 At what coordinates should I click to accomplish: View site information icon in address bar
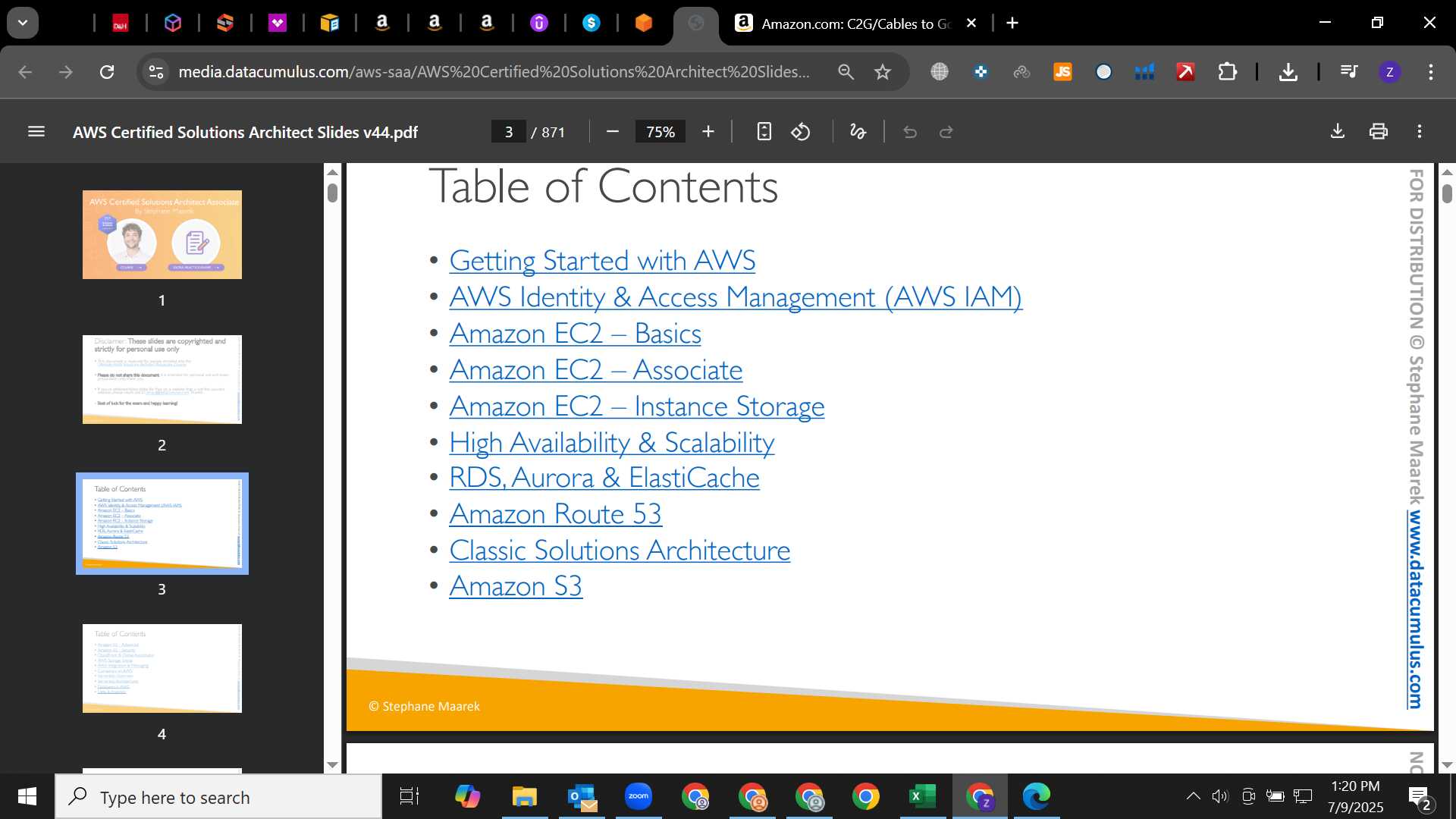(156, 72)
